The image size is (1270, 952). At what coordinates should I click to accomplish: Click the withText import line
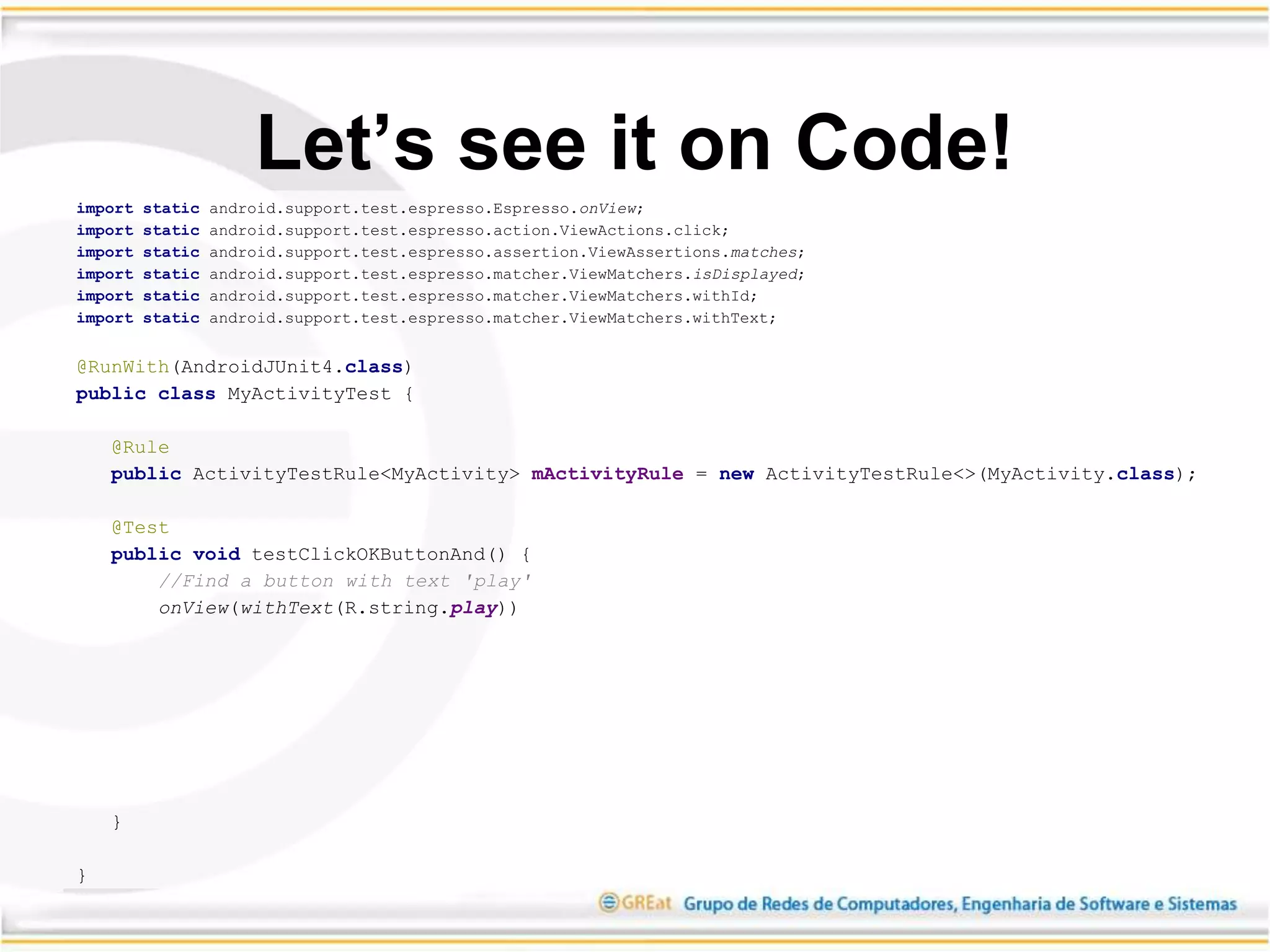tap(425, 319)
